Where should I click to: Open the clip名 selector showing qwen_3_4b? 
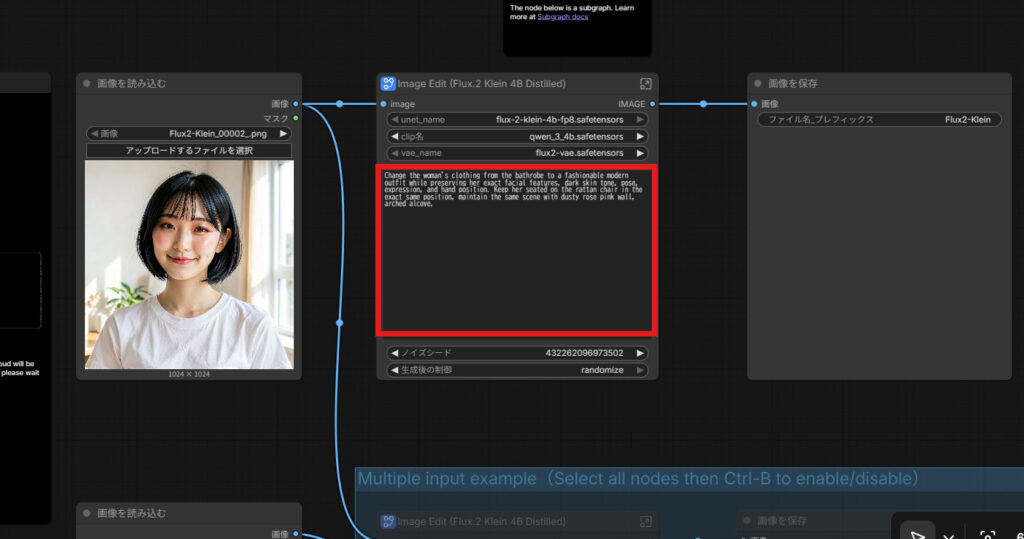coord(517,136)
